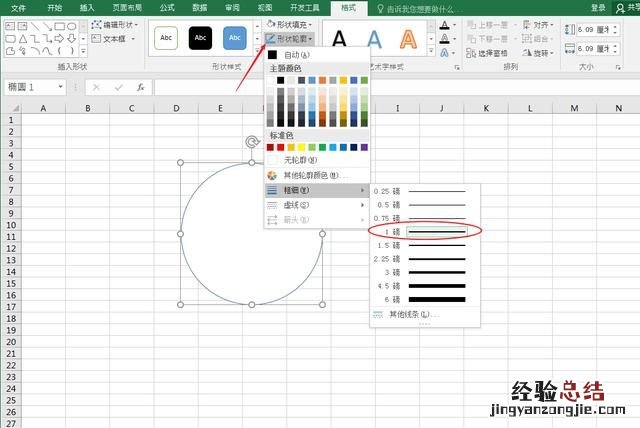This screenshot has width=640, height=428.
Task: Open the 形状轮廓 dropdown button
Action: pyautogui.click(x=290, y=39)
